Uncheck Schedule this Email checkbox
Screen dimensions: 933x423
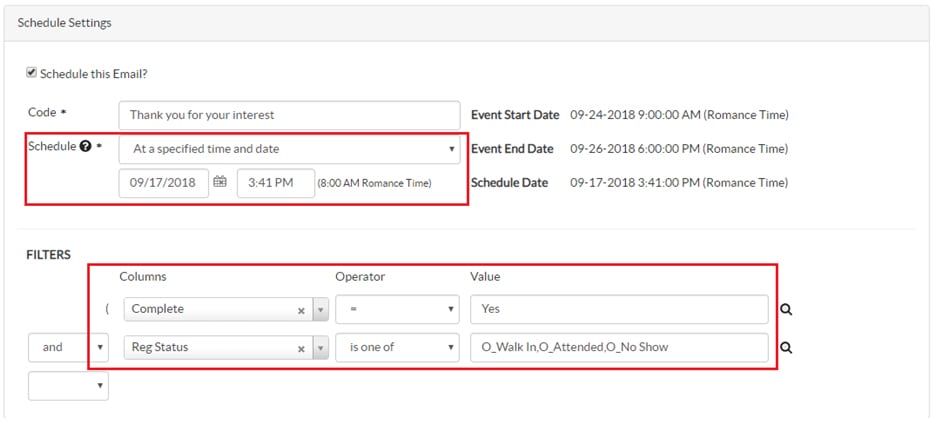[x=31, y=73]
